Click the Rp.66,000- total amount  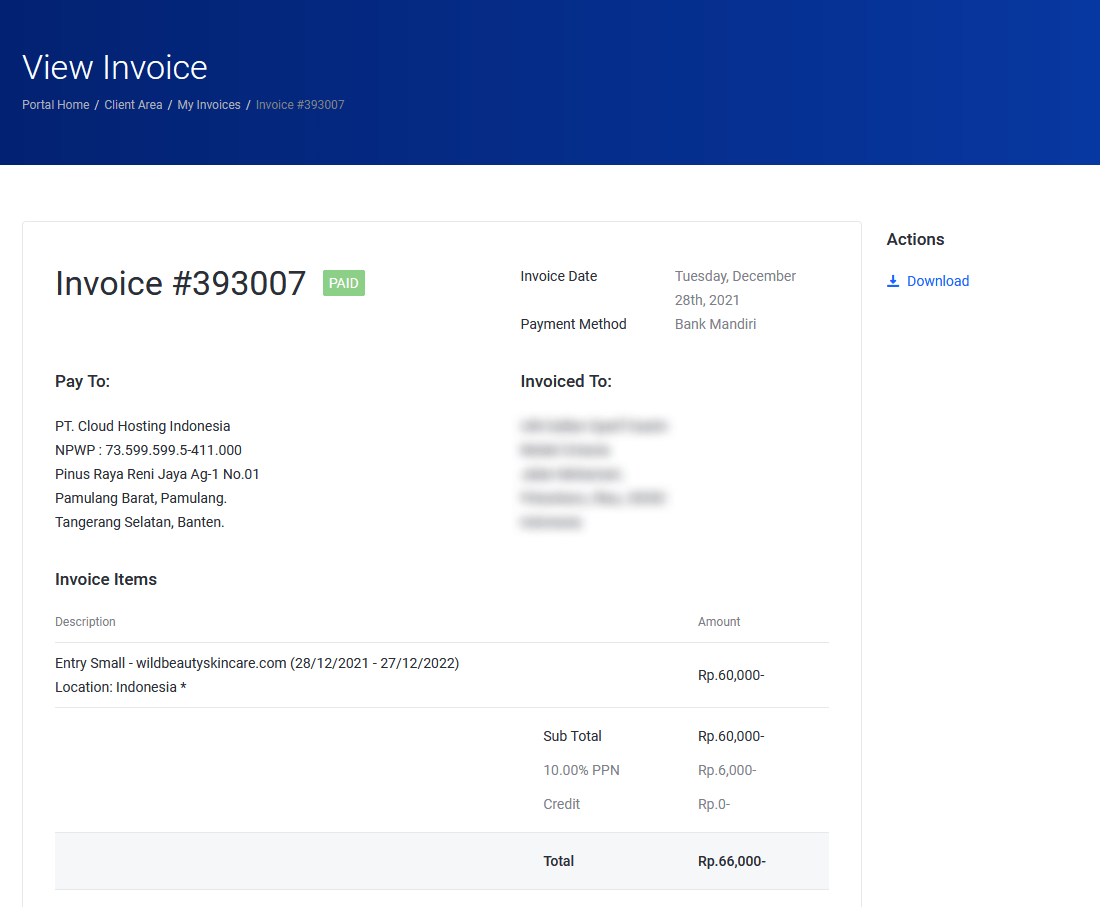(x=732, y=861)
